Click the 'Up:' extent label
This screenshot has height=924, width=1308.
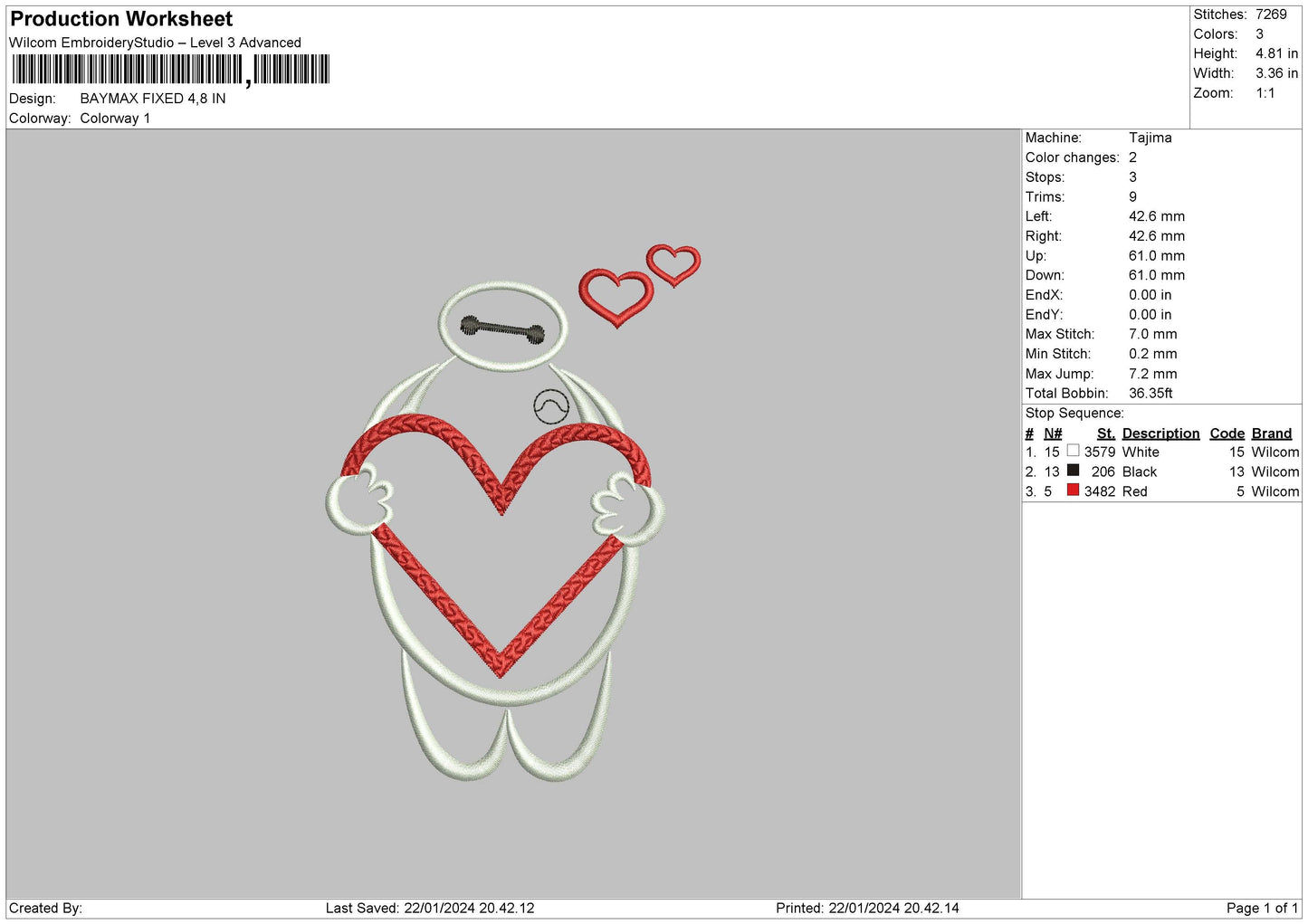[x=1036, y=256]
